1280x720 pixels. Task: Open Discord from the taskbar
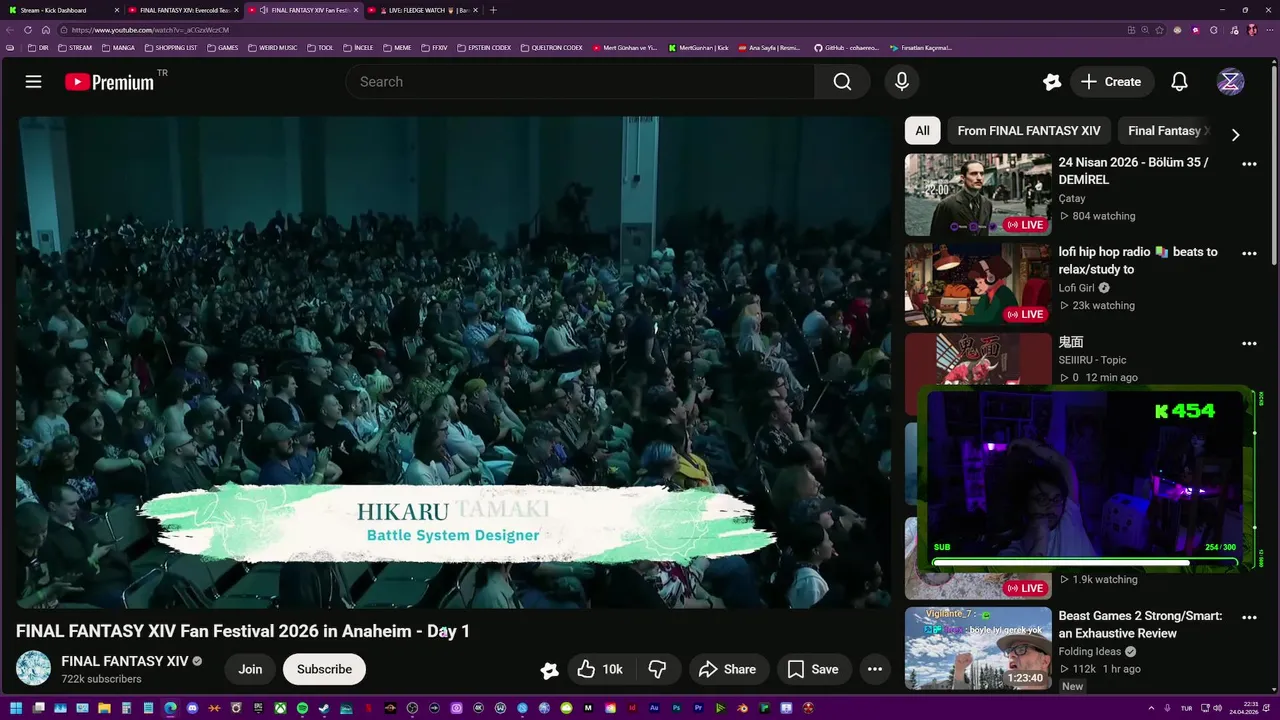pos(192,709)
